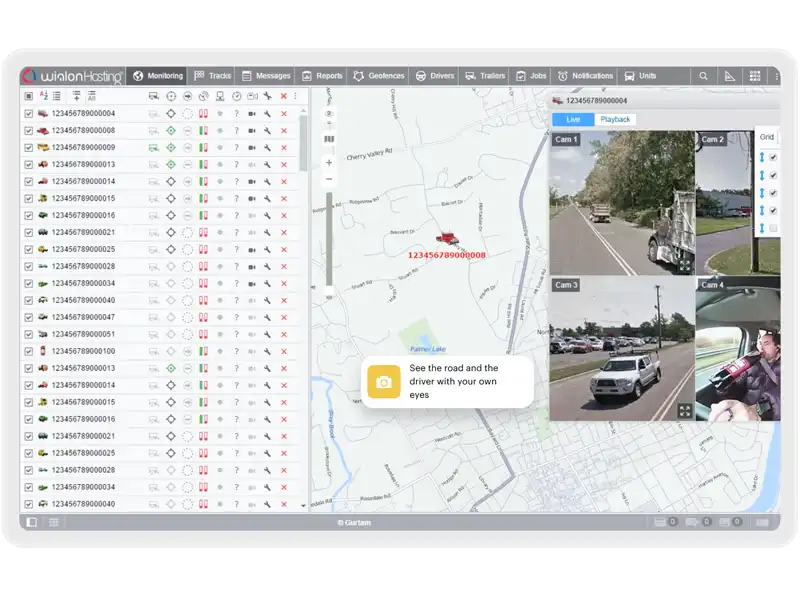Click the map zoom slider track

329,240
